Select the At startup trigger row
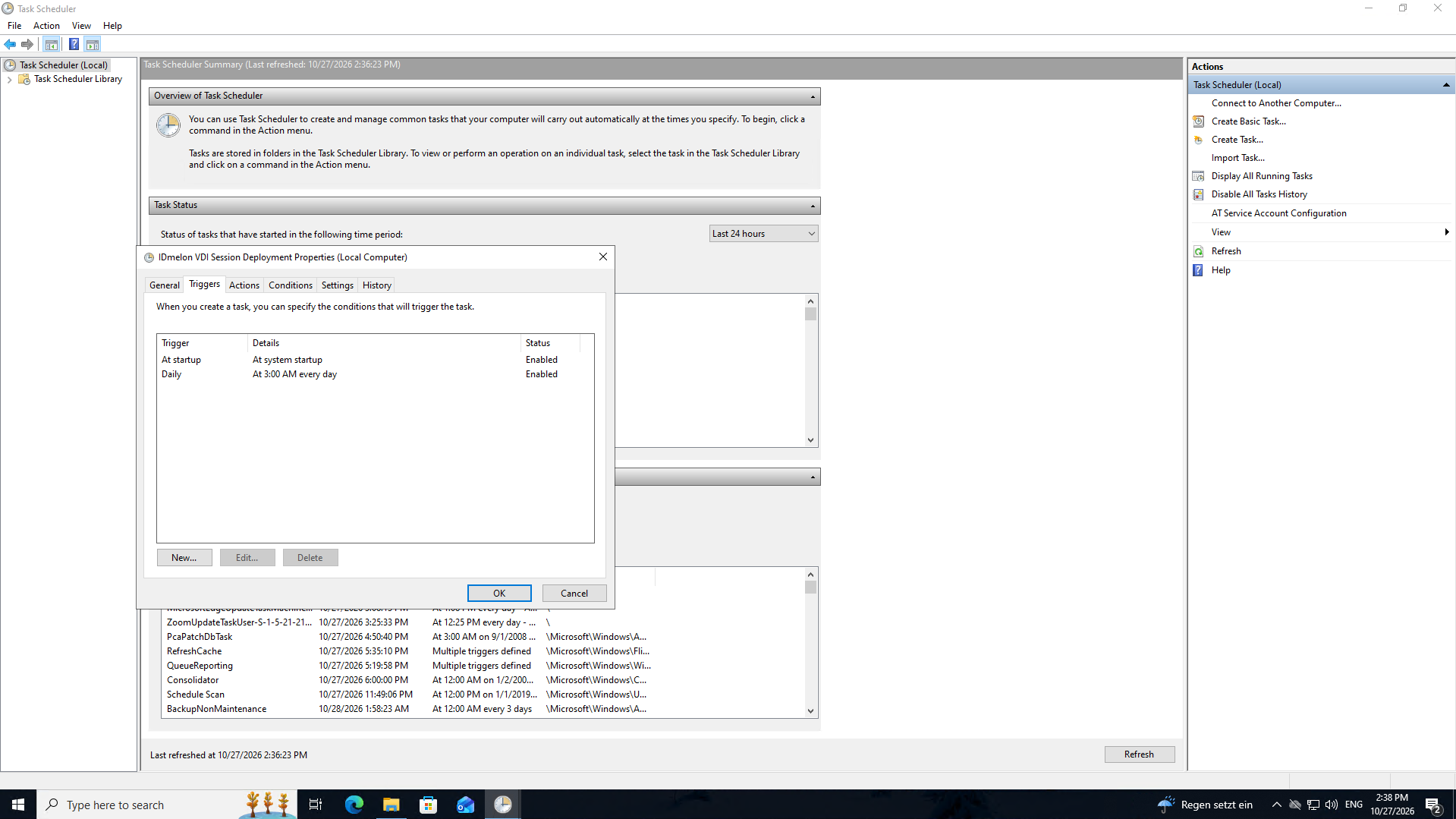The height and width of the screenshot is (819, 1456). coord(375,360)
